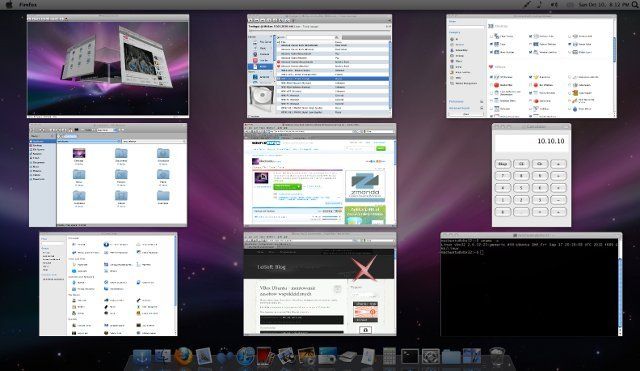This screenshot has height=371, width=640.
Task: Open the Firefox menu in the menu bar
Action: (28, 5)
